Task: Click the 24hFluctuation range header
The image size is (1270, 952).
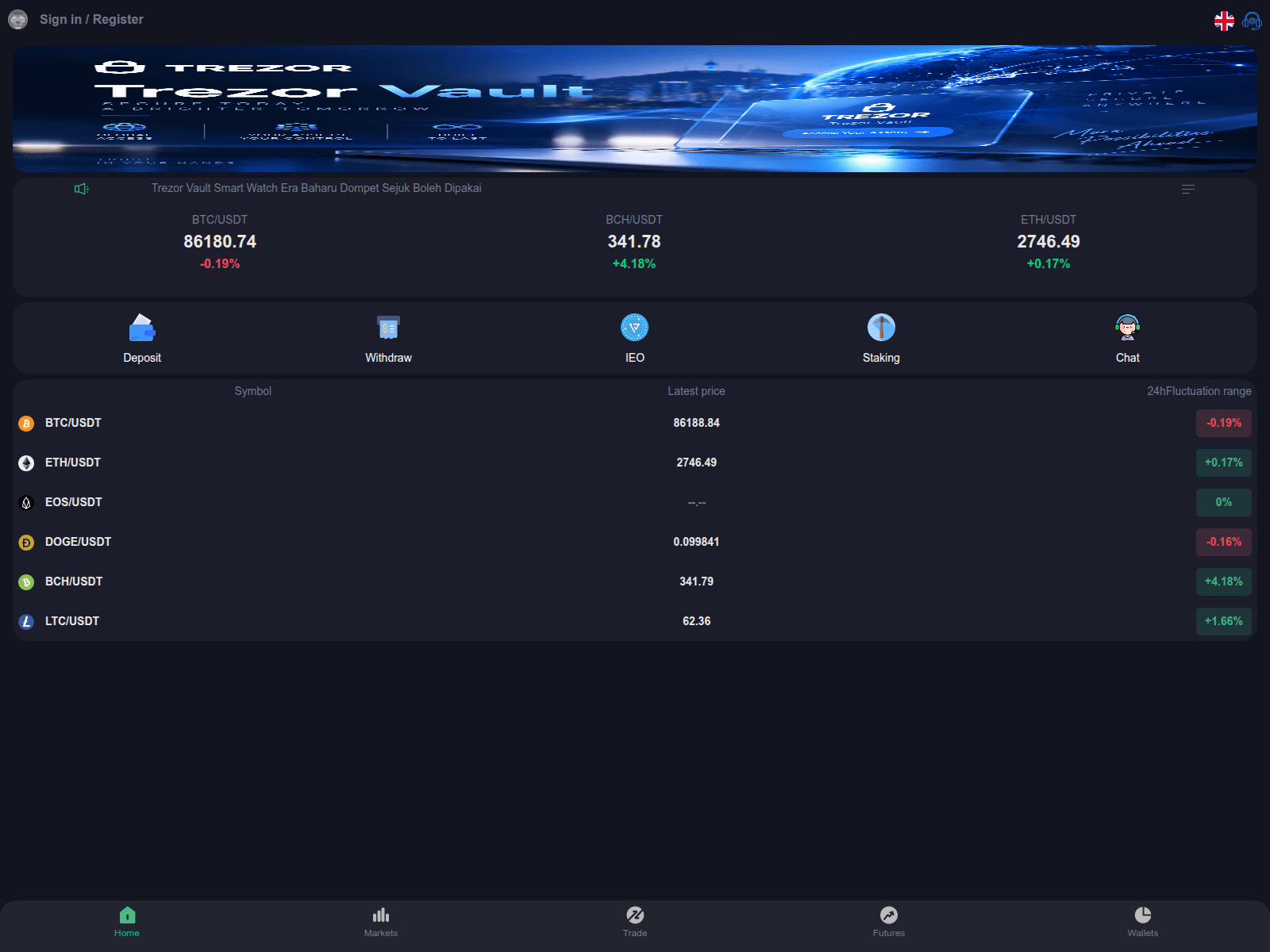Action: [1199, 391]
